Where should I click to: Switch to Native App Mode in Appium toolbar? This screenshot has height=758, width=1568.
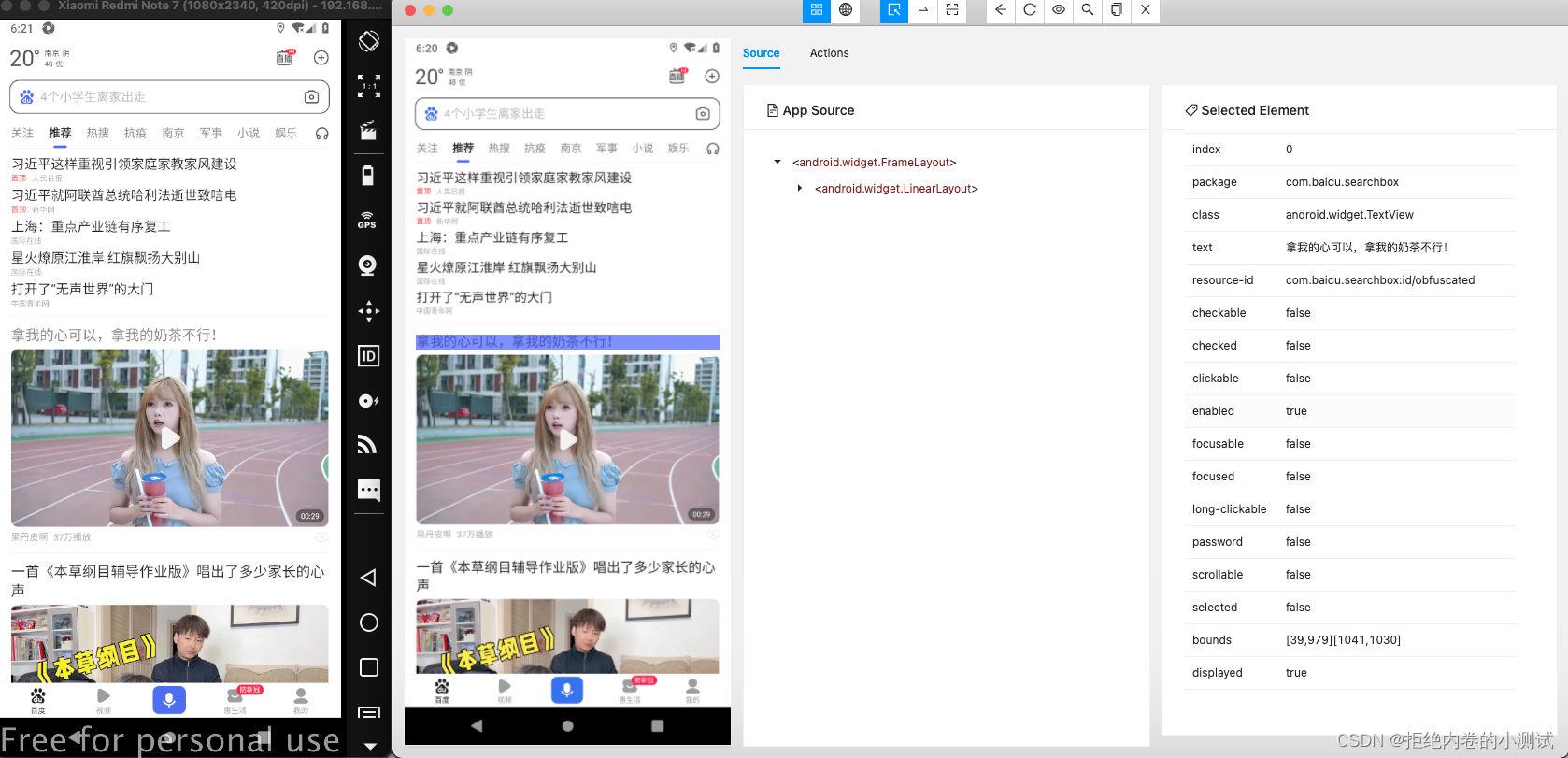coord(817,9)
